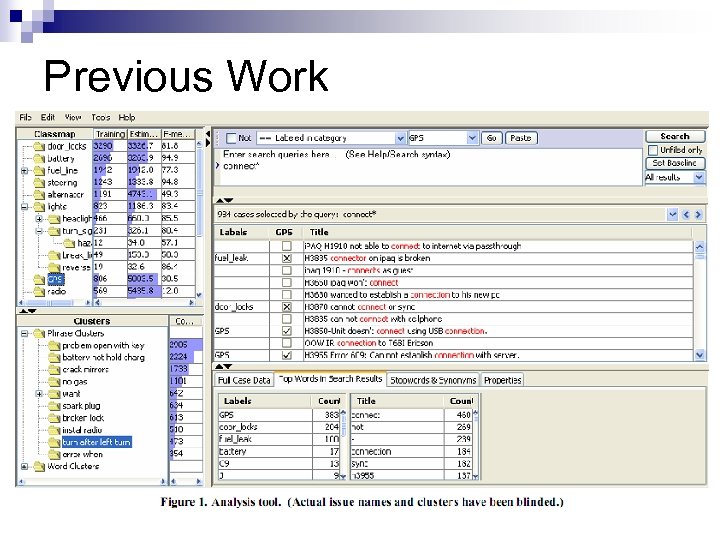Image resolution: width=720 pixels, height=540 pixels.
Task: Click folder icon for crack mirrors cluster
Action: pyautogui.click(x=55, y=369)
